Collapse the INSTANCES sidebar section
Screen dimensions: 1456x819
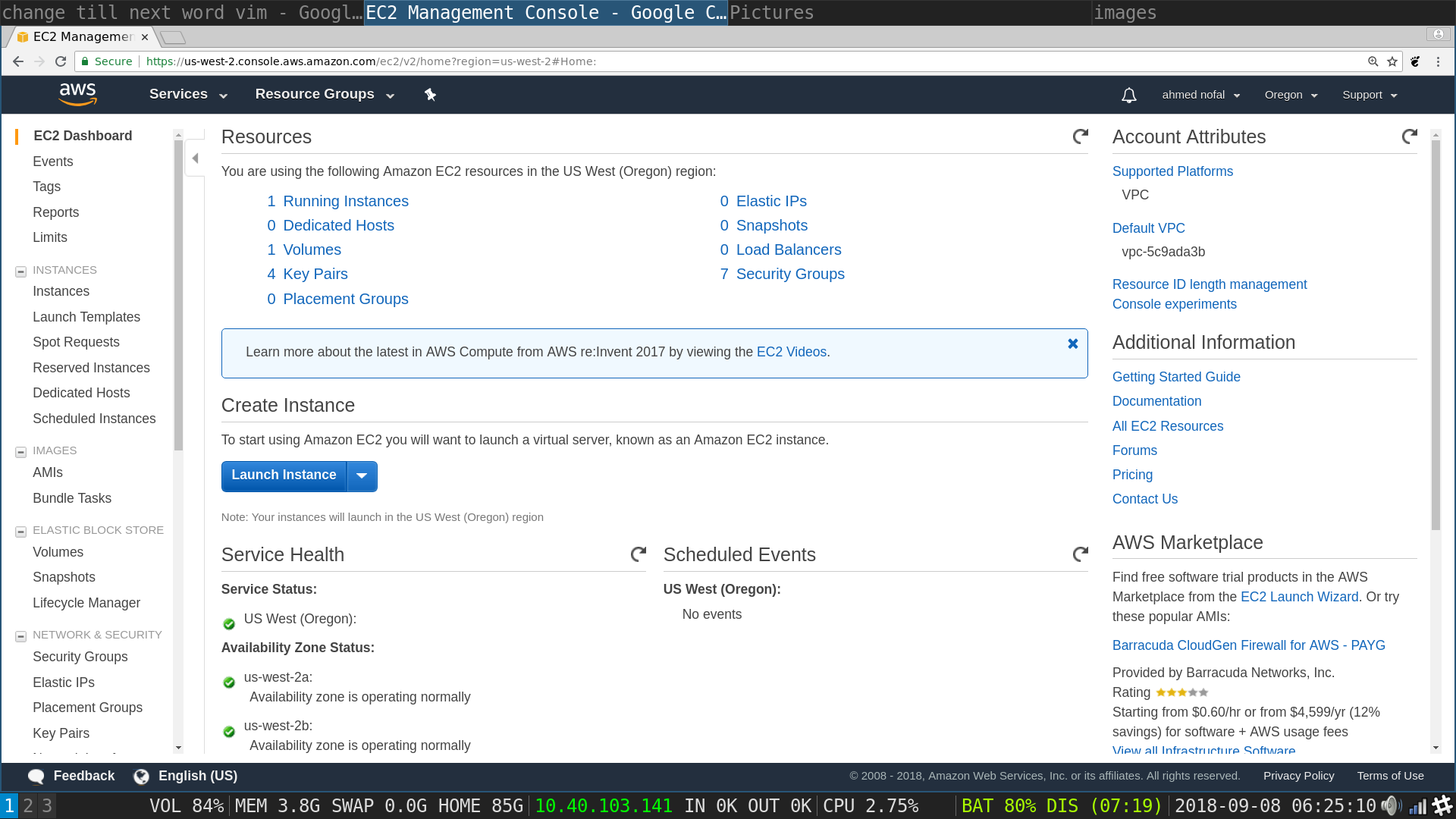pyautogui.click(x=21, y=271)
